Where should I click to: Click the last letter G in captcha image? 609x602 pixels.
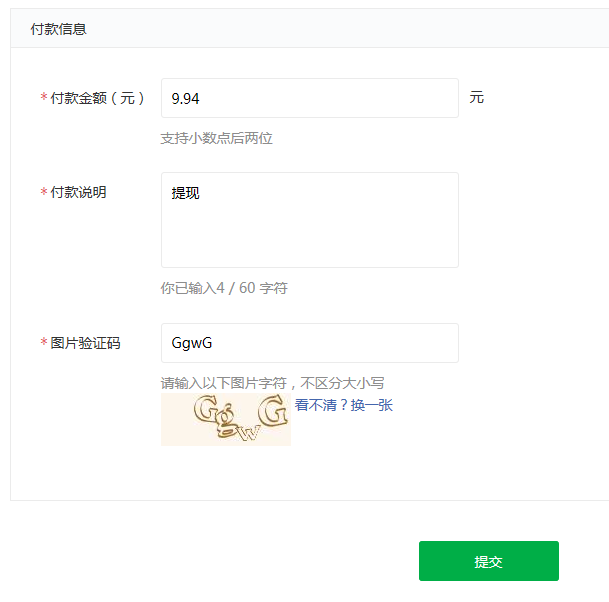coord(271,411)
